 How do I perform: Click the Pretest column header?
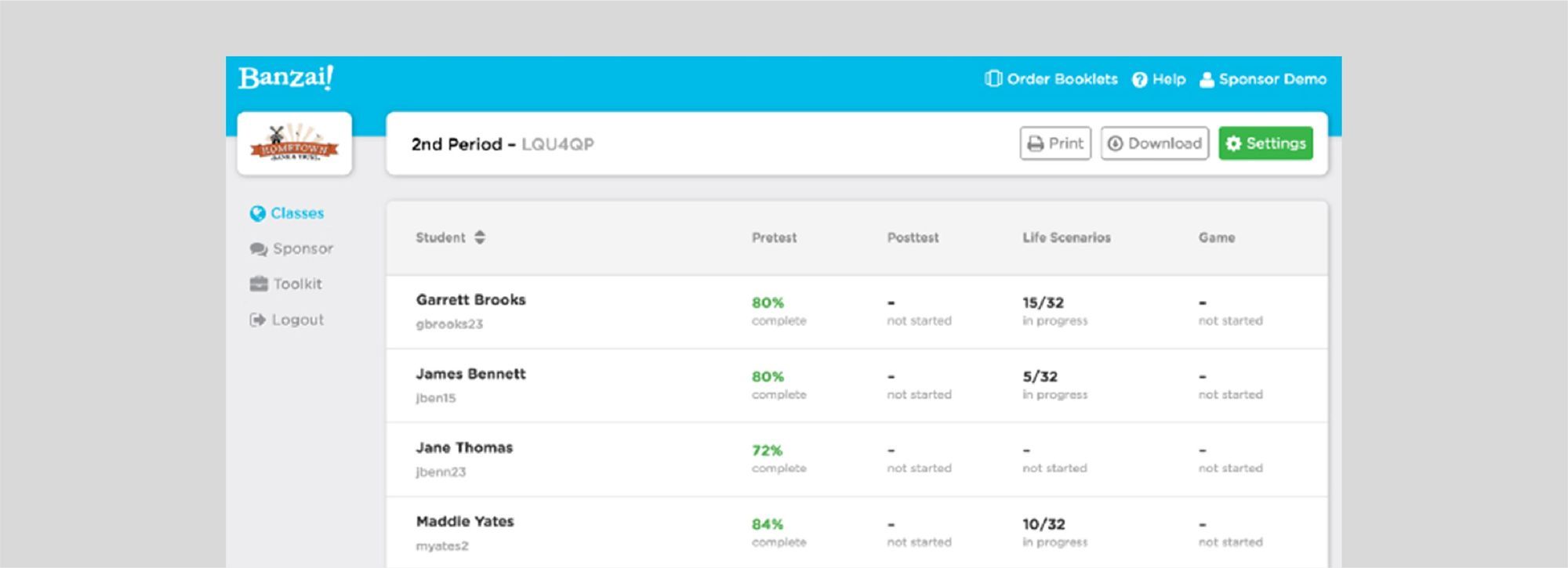[774, 237]
